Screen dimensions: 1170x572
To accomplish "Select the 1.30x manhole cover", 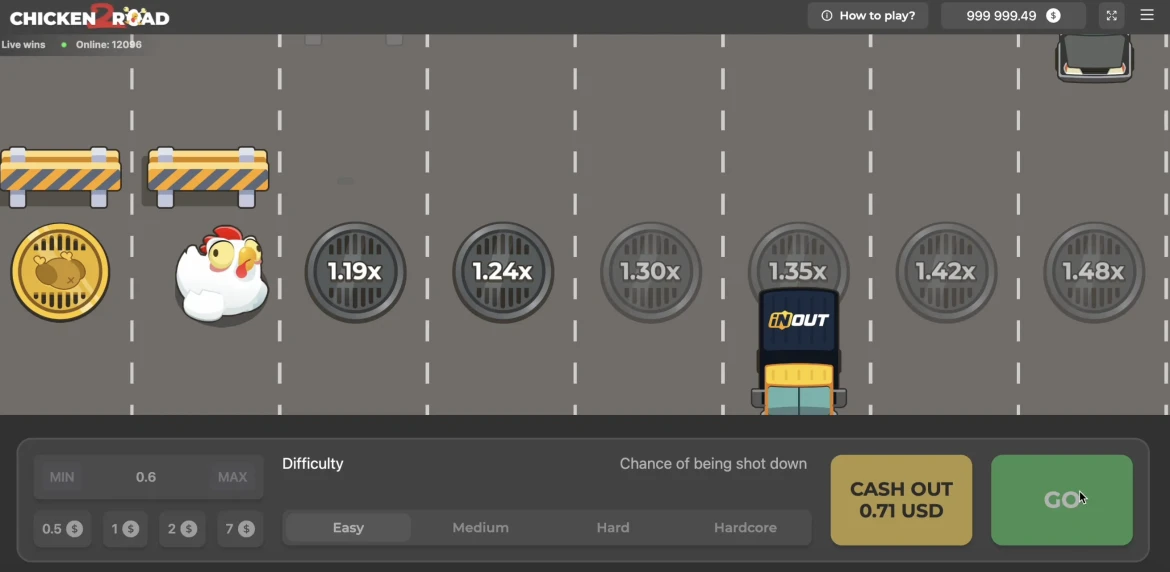I will (x=651, y=272).
